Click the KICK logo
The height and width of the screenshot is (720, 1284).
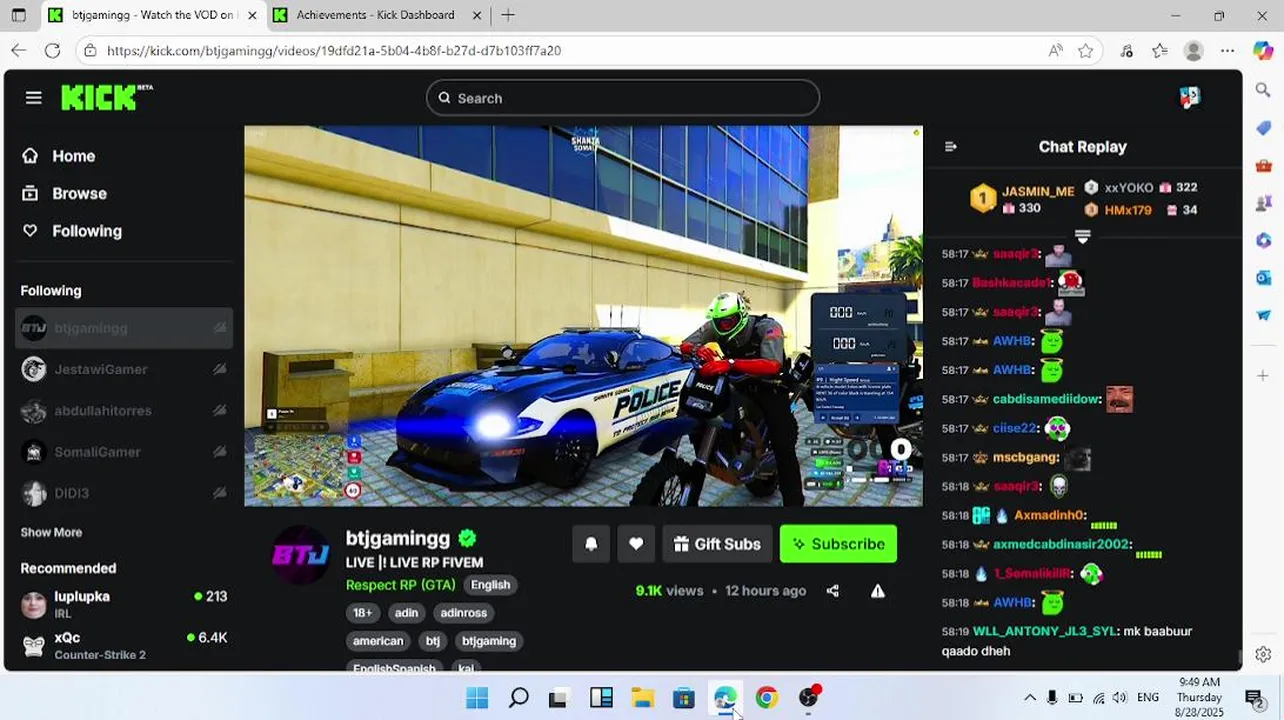pyautogui.click(x=106, y=97)
